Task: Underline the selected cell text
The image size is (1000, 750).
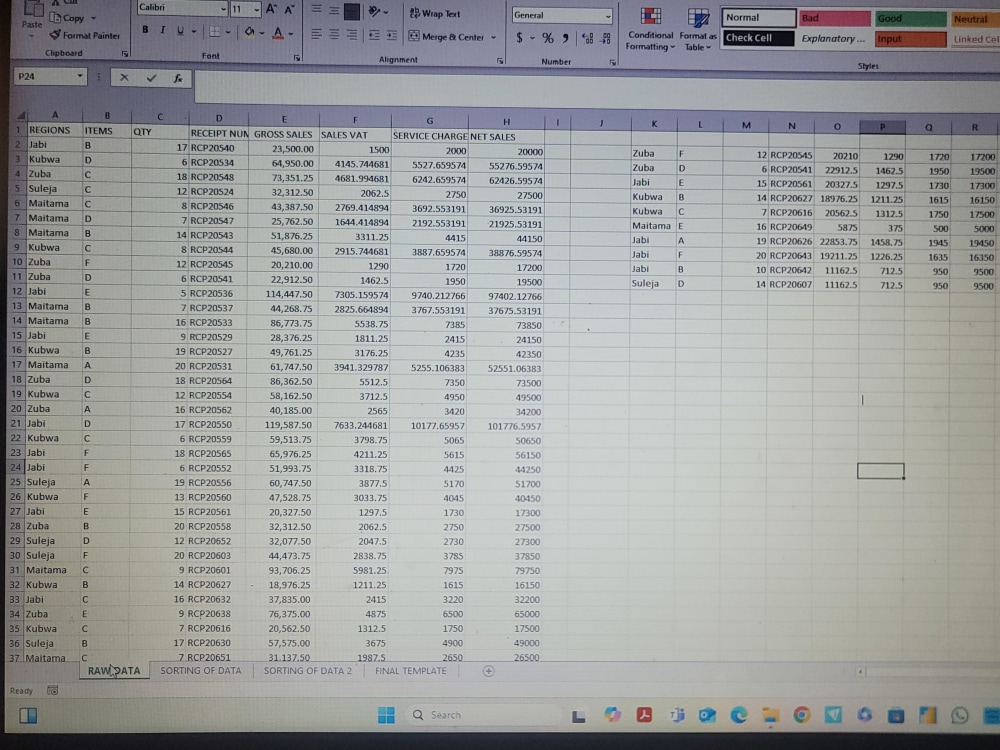Action: tap(180, 31)
